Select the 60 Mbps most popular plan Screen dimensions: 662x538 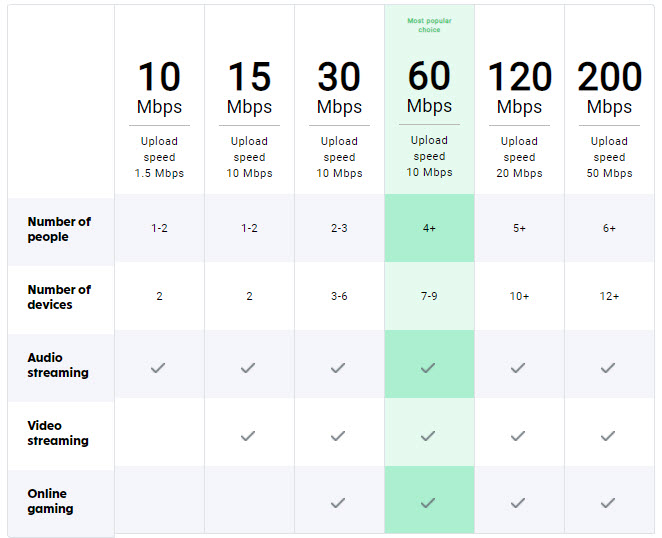point(429,86)
